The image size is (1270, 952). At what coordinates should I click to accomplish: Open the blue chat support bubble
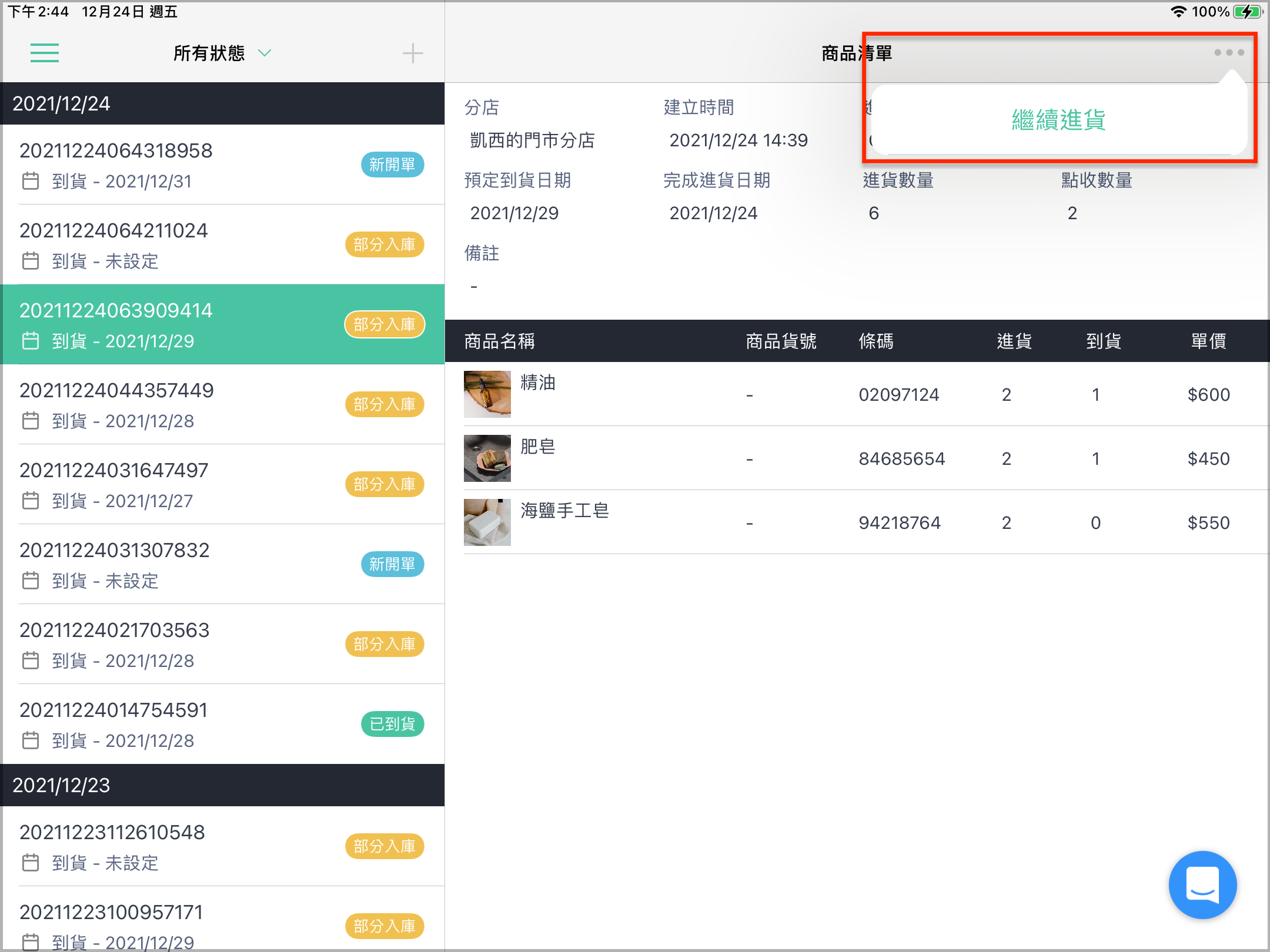click(1202, 884)
